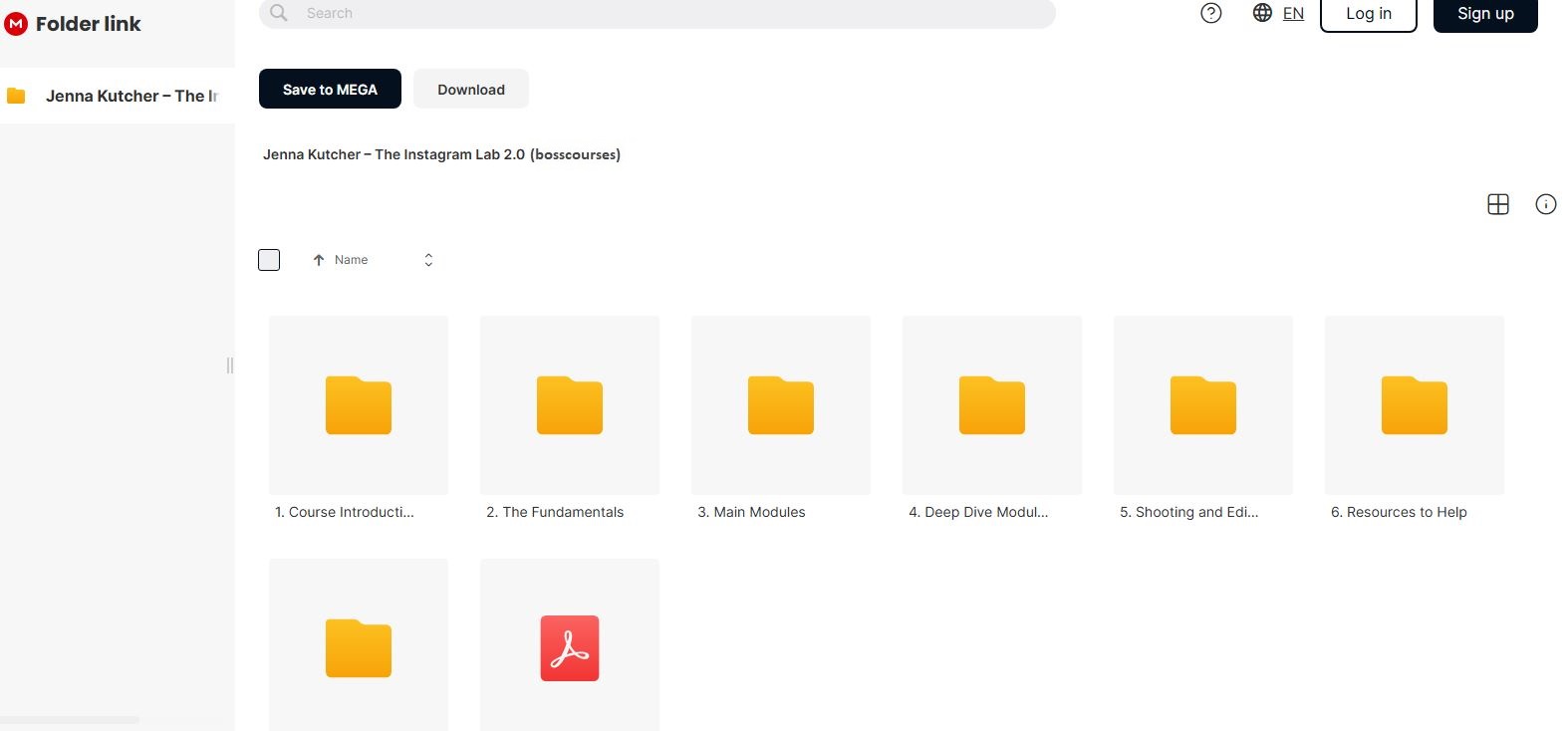Click the Log in button
This screenshot has height=731, width=1568.
[1368, 14]
